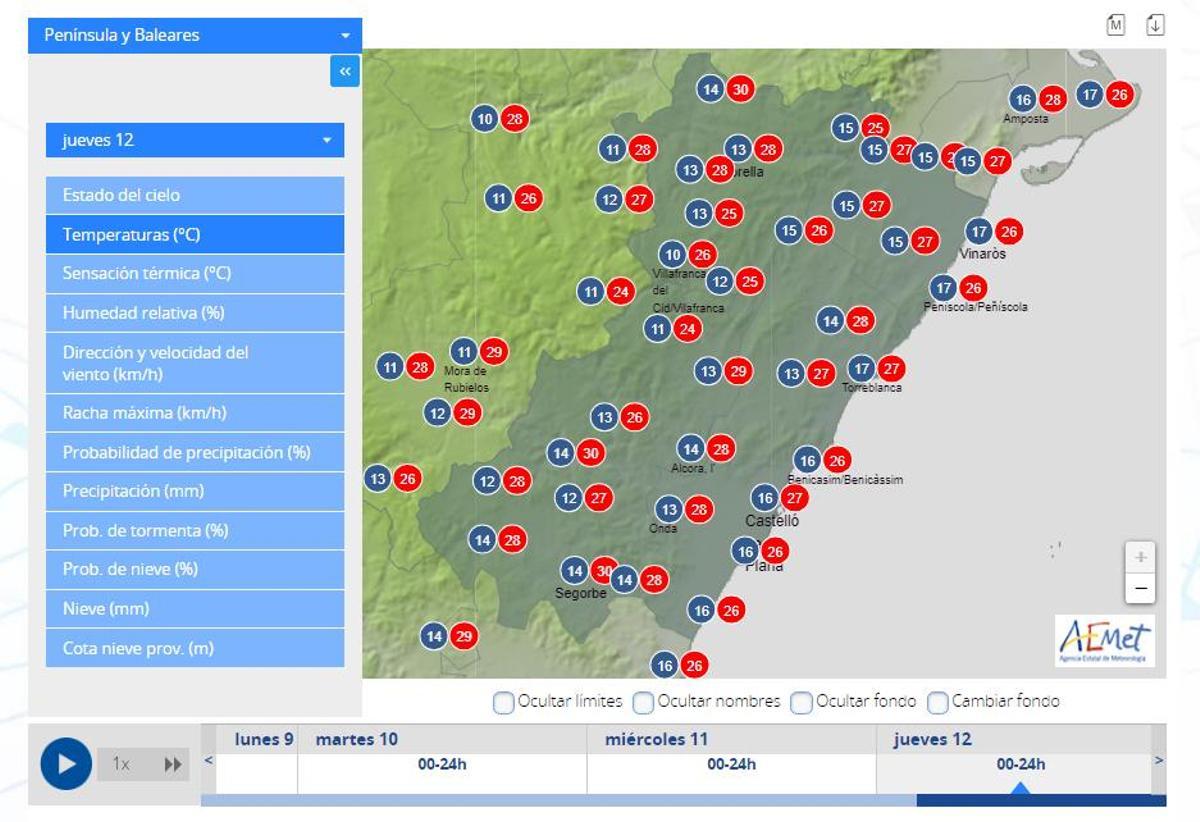Screen dimensions: 1200x822
Task: Zoom out with the minus button
Action: click(1140, 589)
